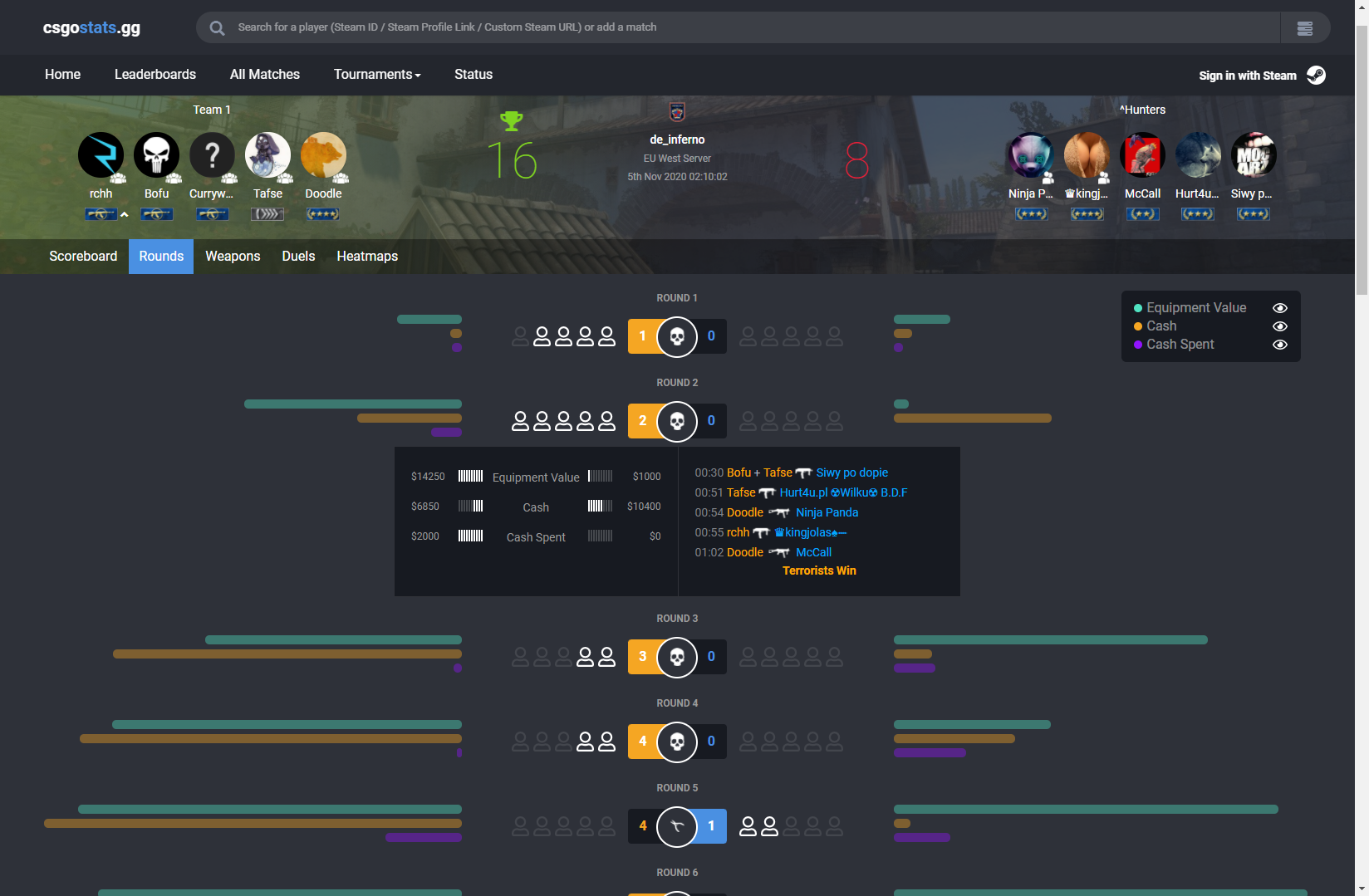Open McCall link in Round 2 killfeed
This screenshot has width=1369, height=896.
click(x=813, y=552)
